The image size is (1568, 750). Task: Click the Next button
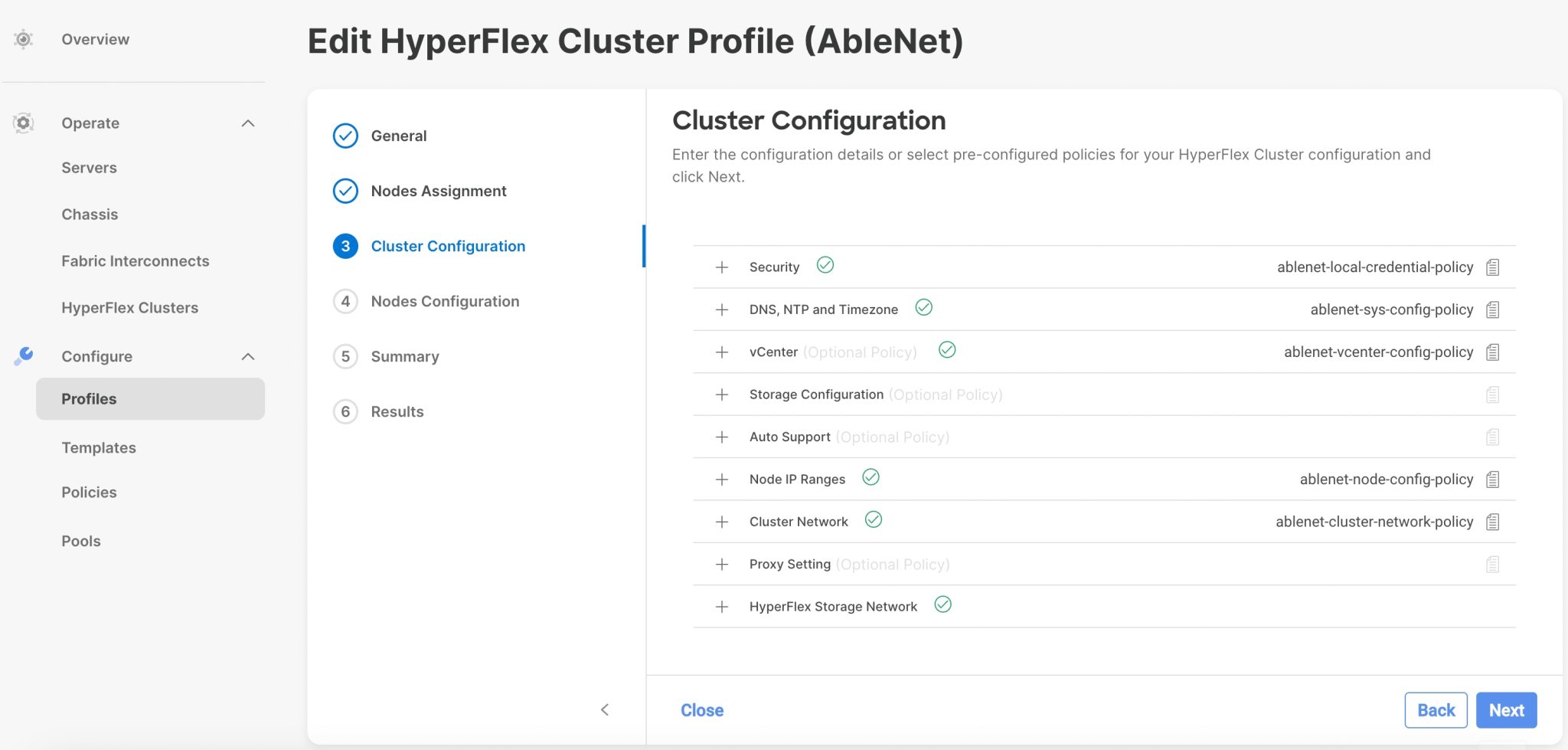[1505, 709]
